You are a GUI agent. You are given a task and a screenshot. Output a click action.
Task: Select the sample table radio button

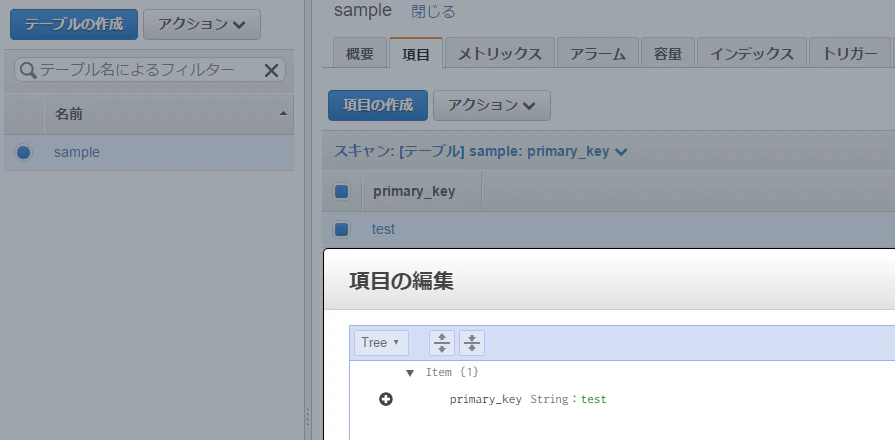tap(23, 152)
